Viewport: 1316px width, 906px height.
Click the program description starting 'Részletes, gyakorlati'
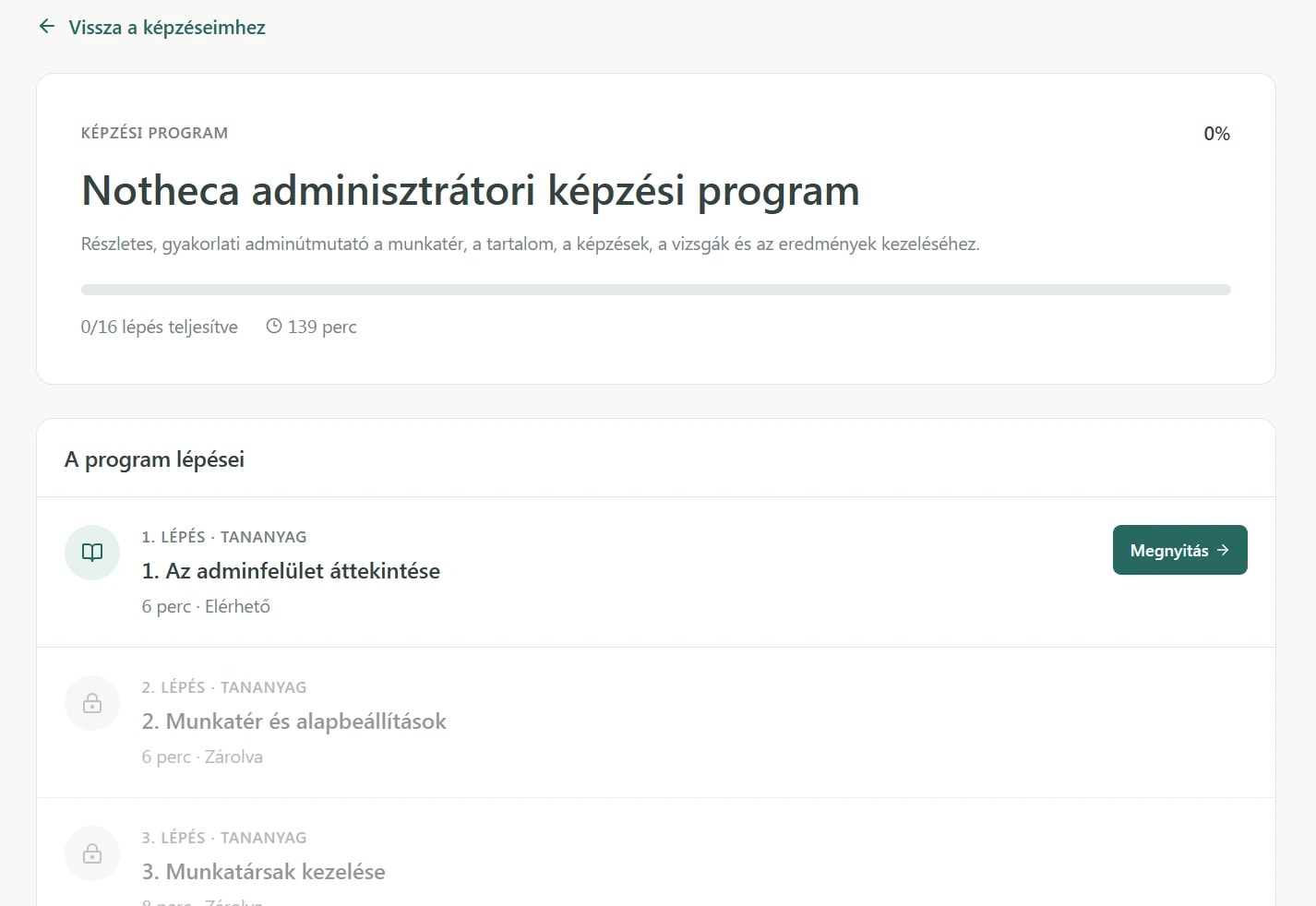tap(531, 244)
